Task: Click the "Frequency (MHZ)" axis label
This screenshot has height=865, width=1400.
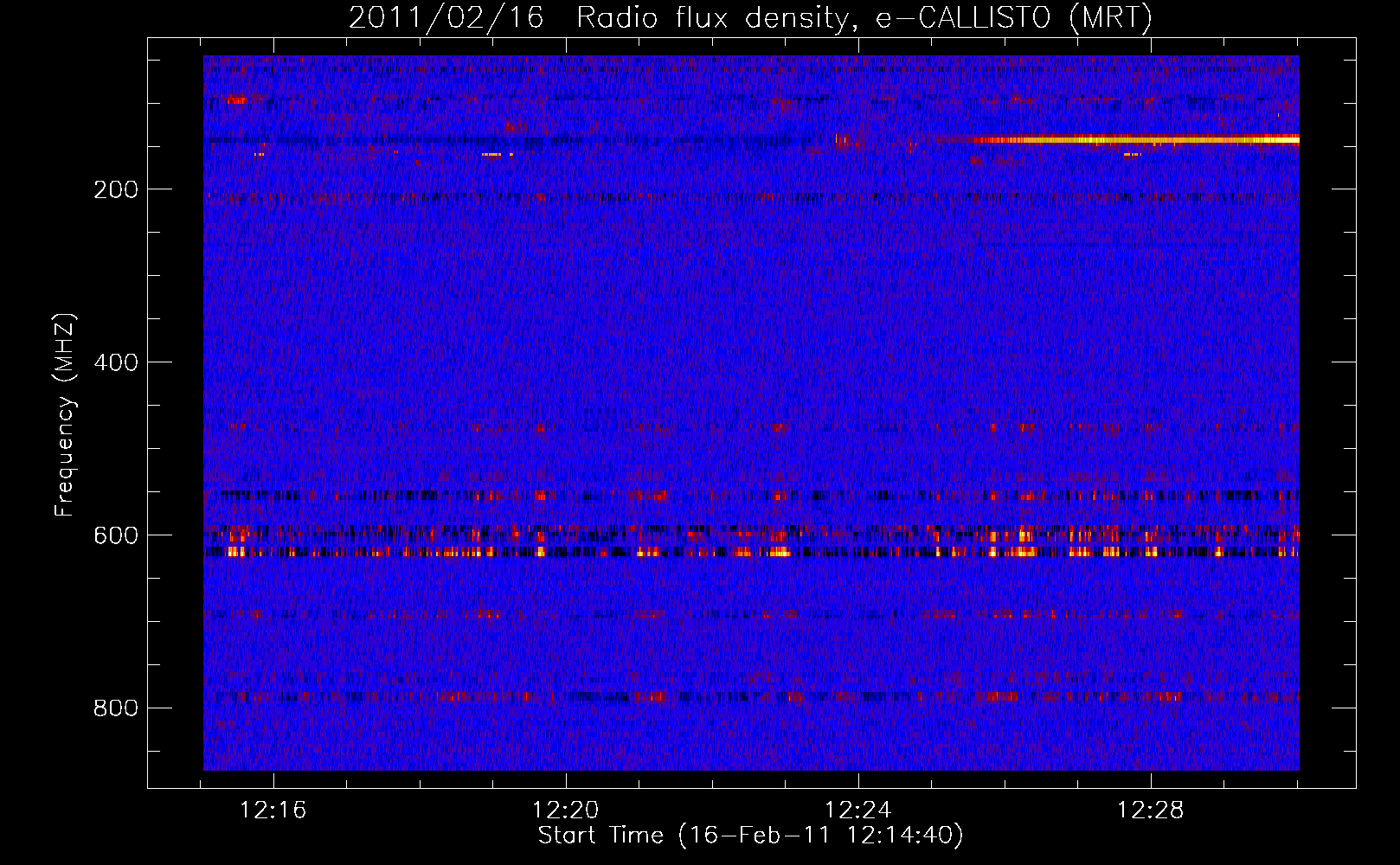Action: (x=65, y=414)
